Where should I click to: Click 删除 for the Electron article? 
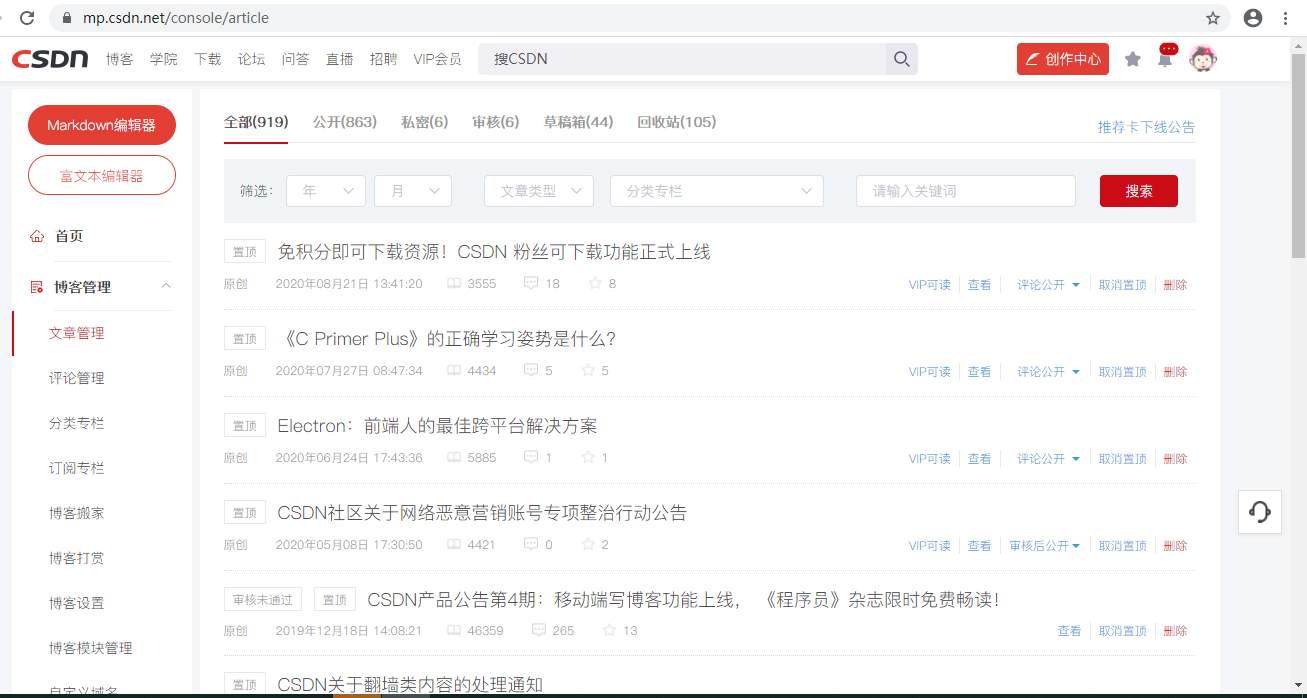[x=1176, y=459]
